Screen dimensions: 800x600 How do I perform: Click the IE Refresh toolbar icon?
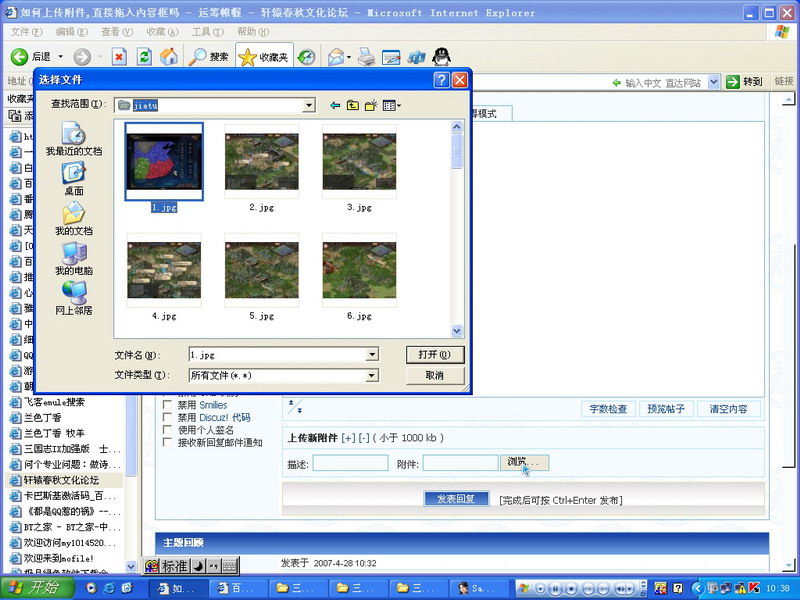coord(144,57)
